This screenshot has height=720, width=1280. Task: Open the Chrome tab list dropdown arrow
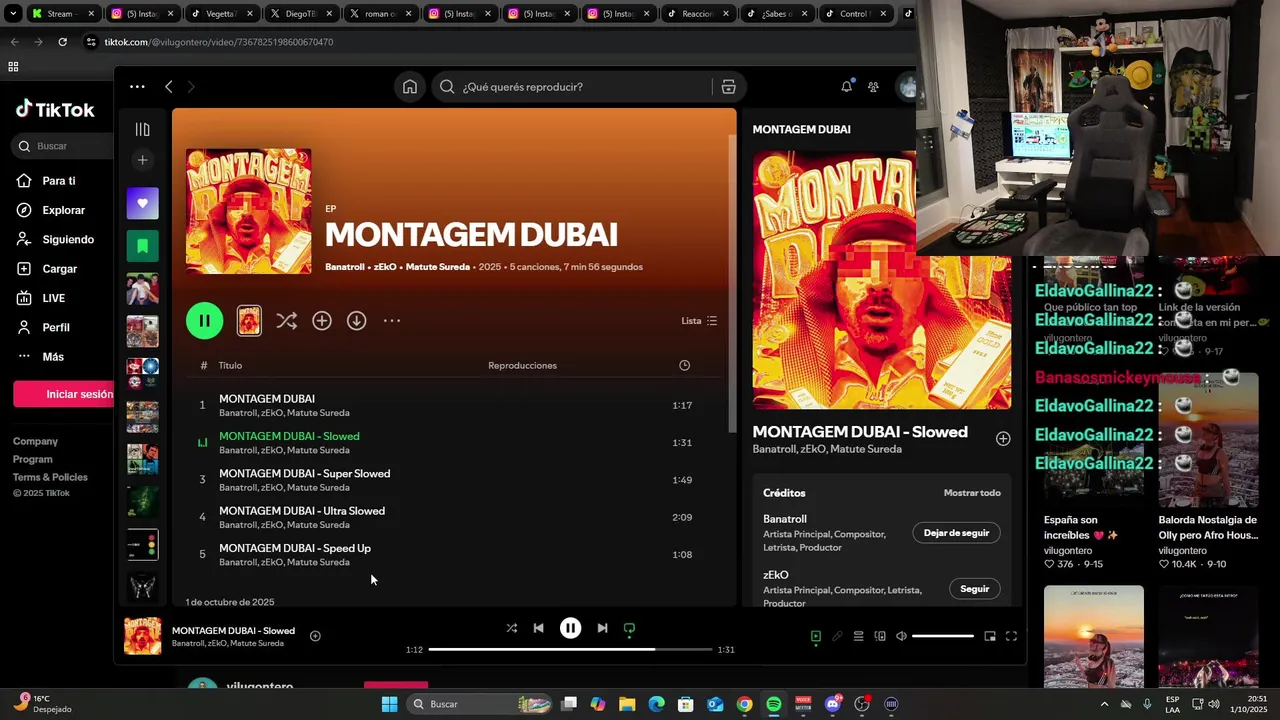pos(13,14)
